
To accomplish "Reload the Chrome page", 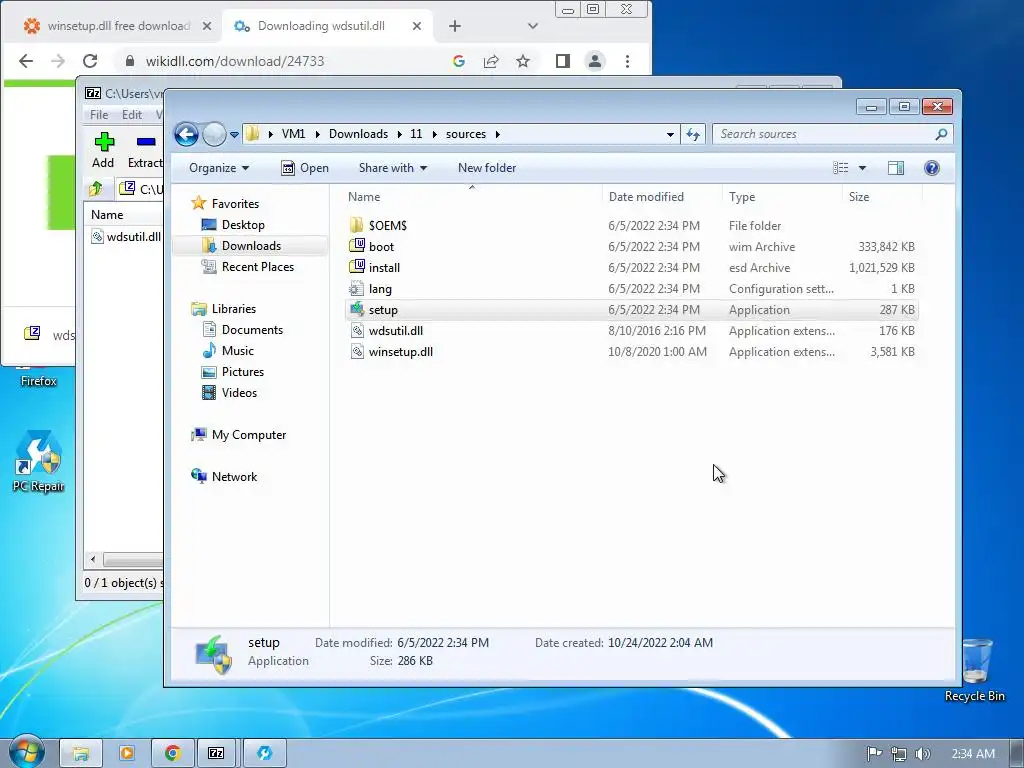I will 90,61.
